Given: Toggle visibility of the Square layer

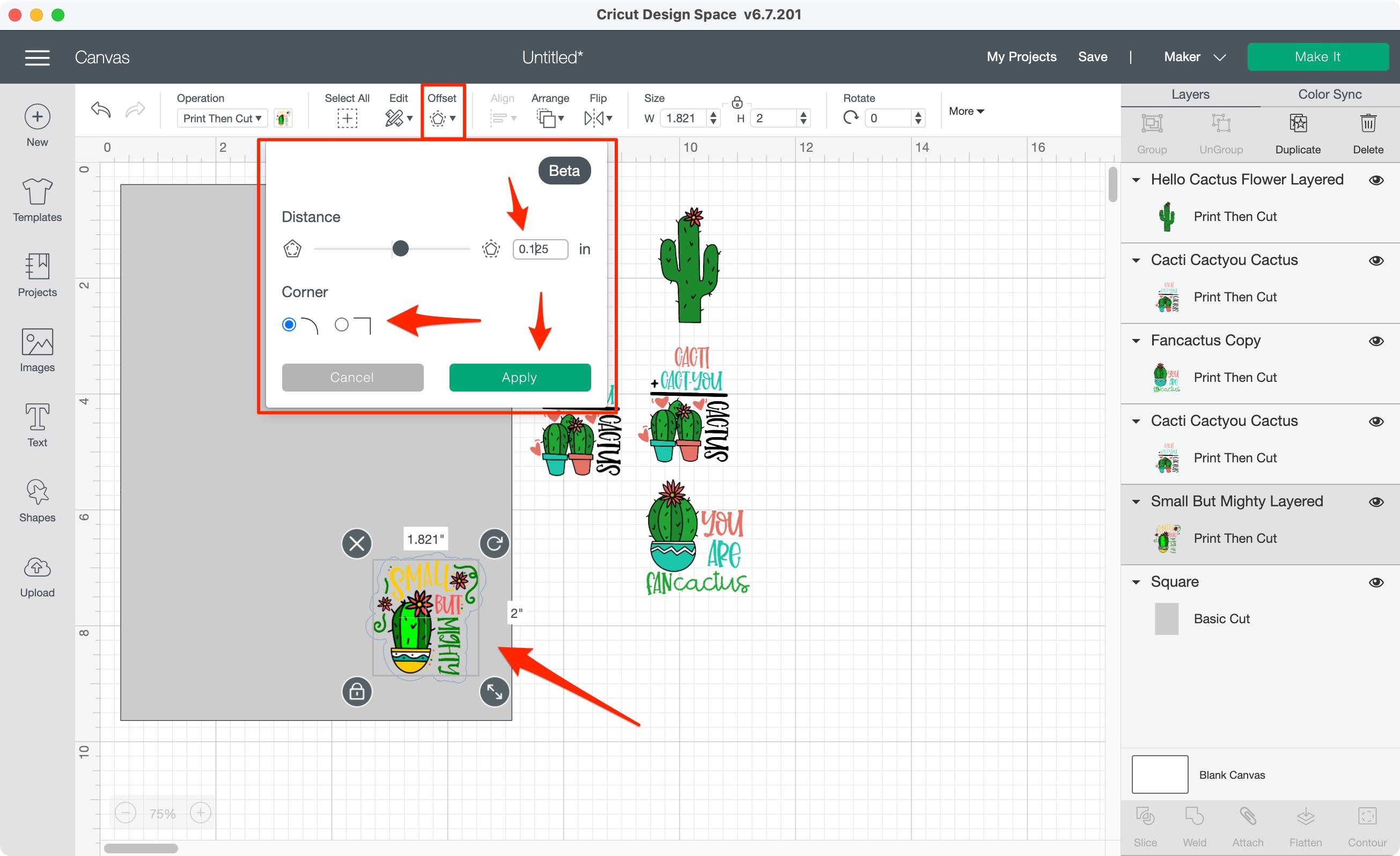Looking at the screenshot, I should pos(1375,582).
